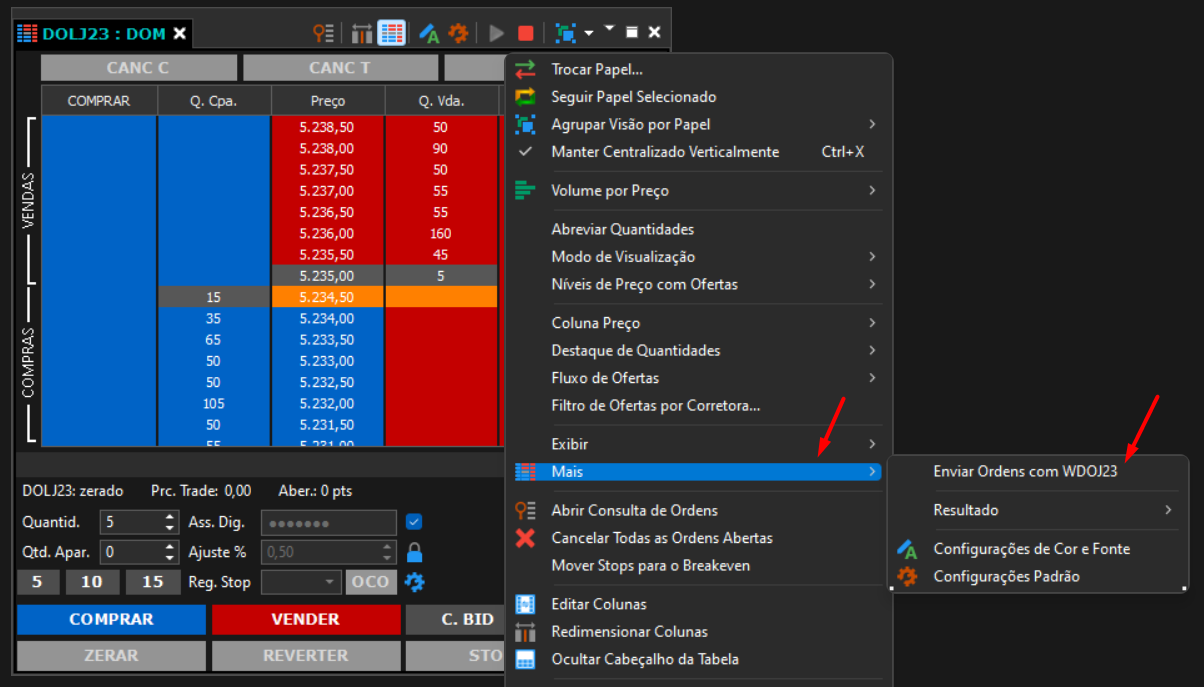The image size is (1204, 687).
Task: Set quantity with the 15 preset button
Action: 152,582
